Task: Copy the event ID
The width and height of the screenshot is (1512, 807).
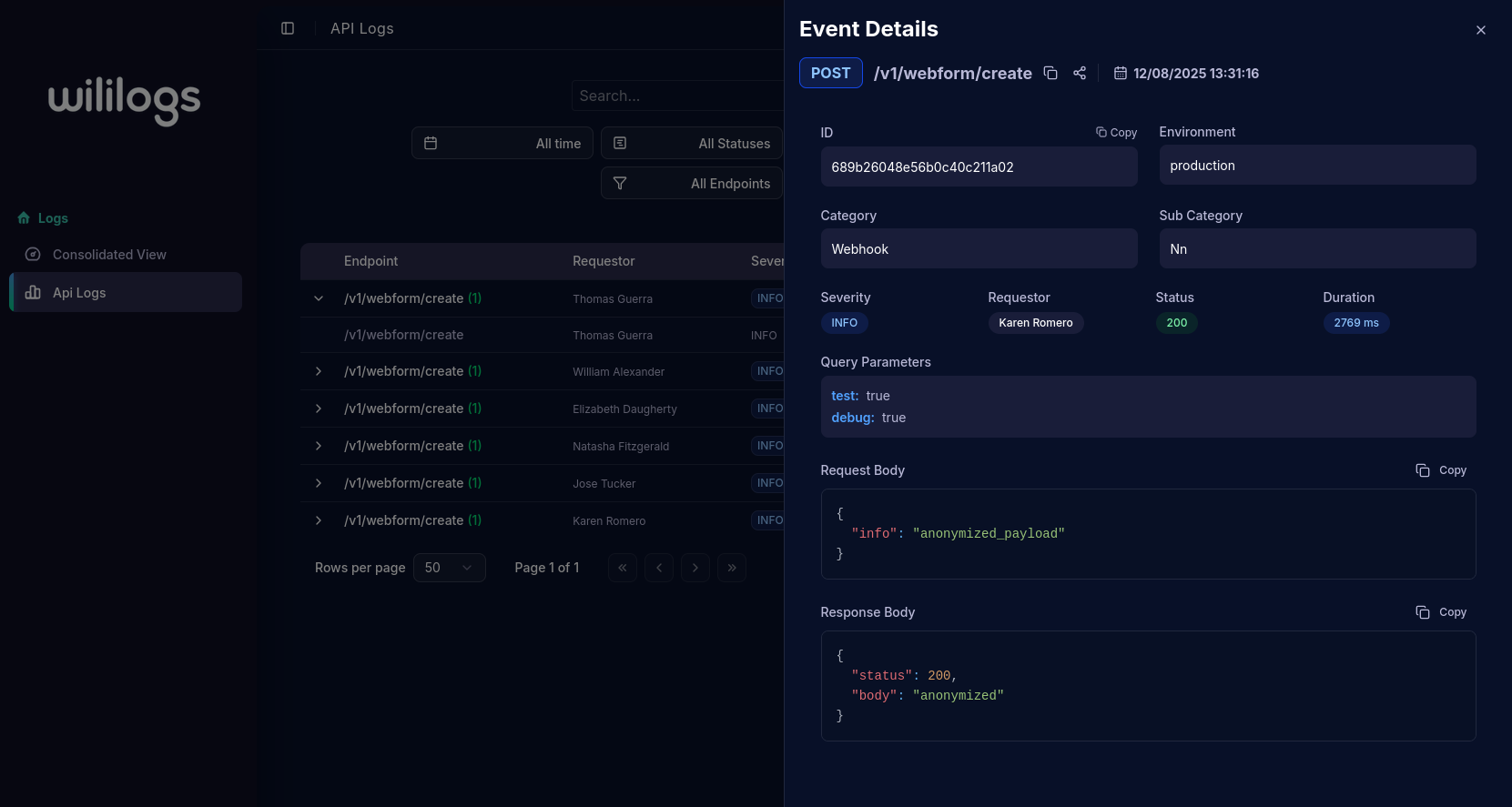Action: point(1116,132)
